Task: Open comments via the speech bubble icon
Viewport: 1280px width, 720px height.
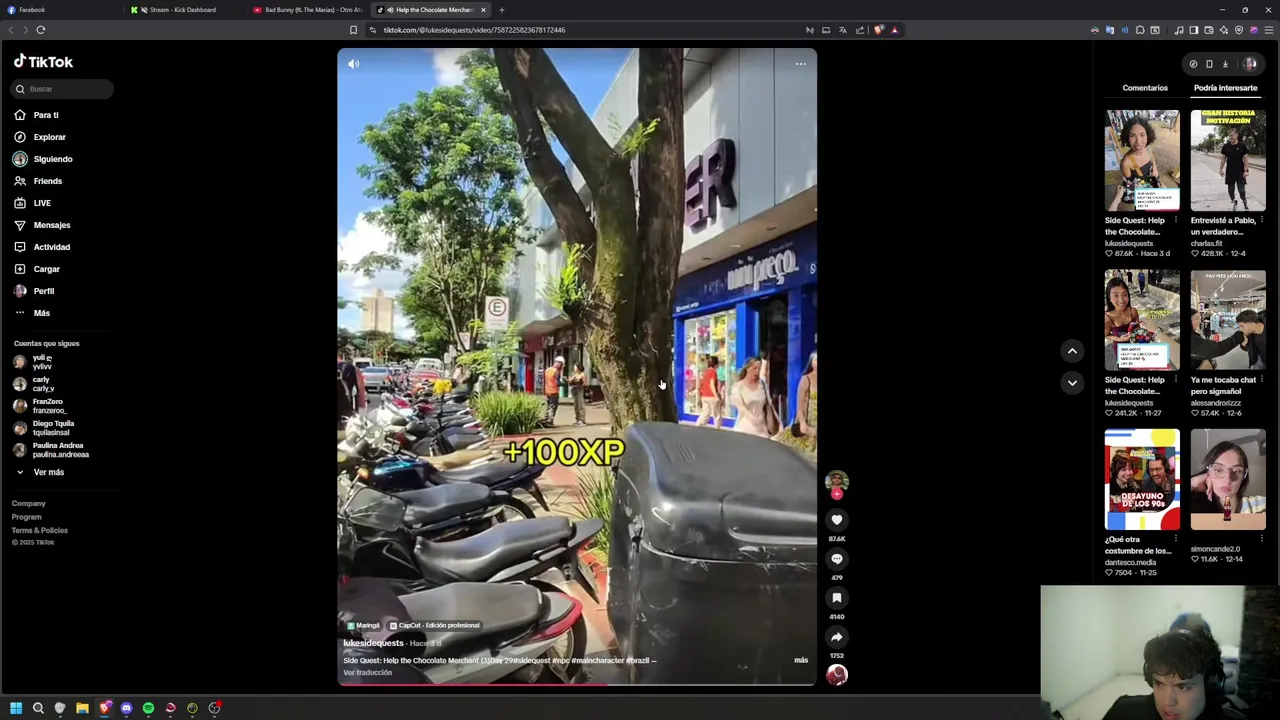Action: tap(837, 559)
